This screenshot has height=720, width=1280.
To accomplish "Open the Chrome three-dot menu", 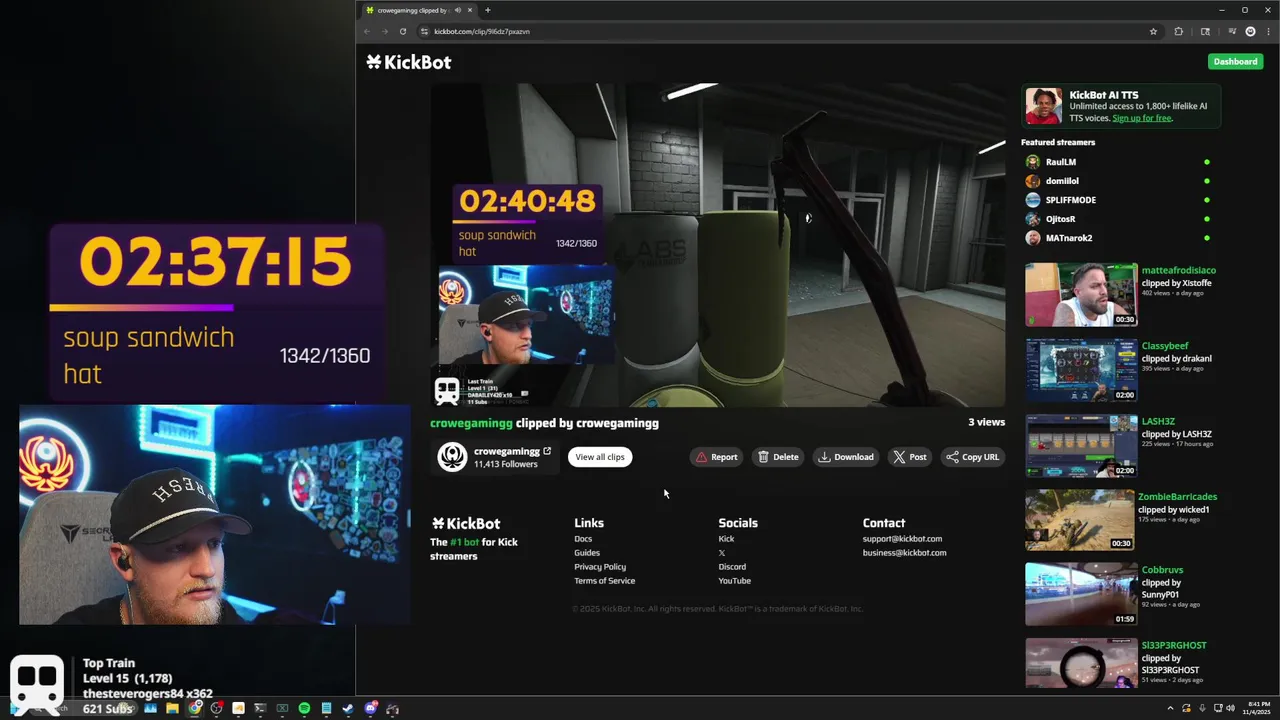I will pyautogui.click(x=1268, y=31).
